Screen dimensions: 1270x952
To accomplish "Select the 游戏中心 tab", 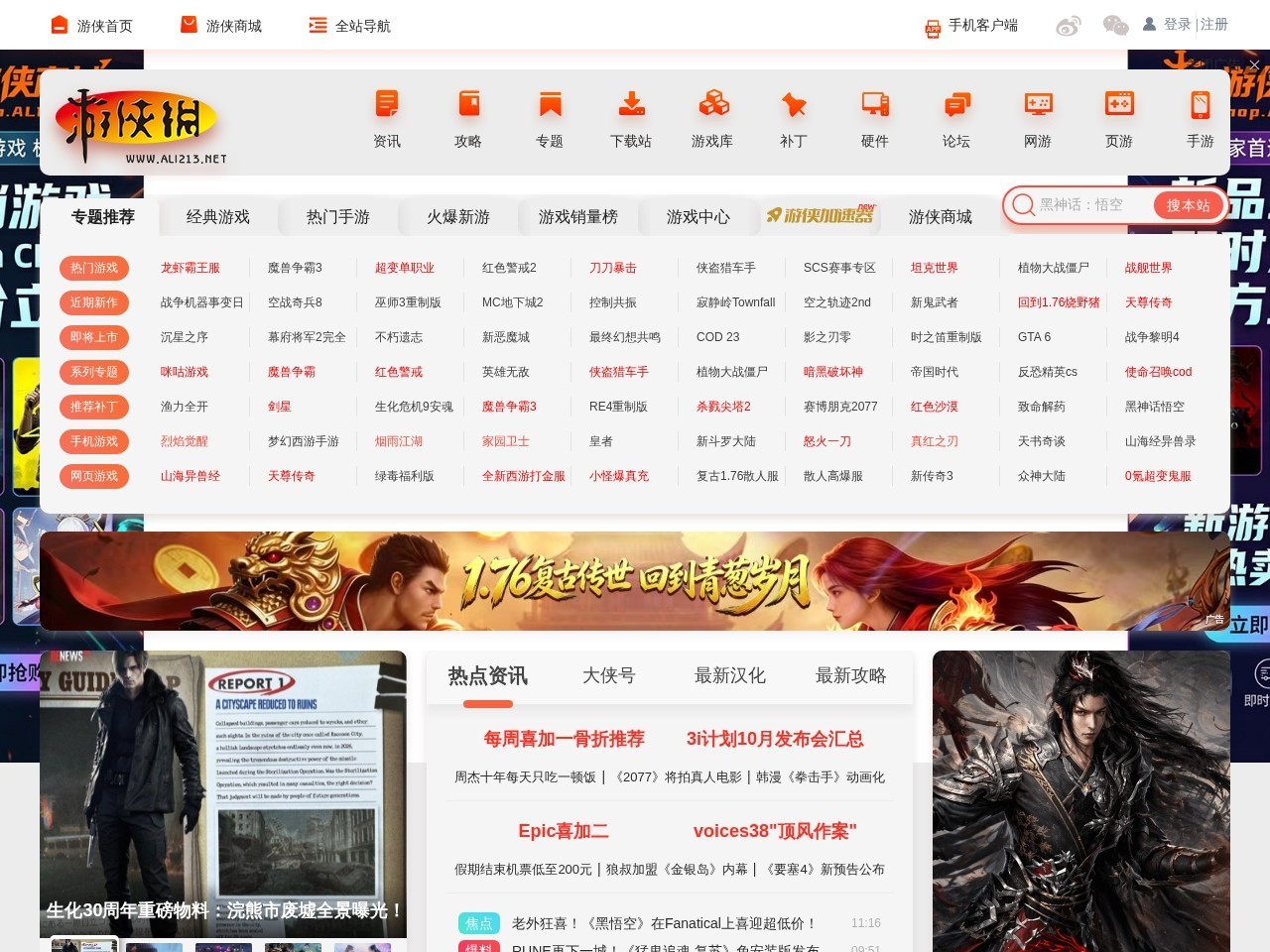I will pyautogui.click(x=698, y=216).
